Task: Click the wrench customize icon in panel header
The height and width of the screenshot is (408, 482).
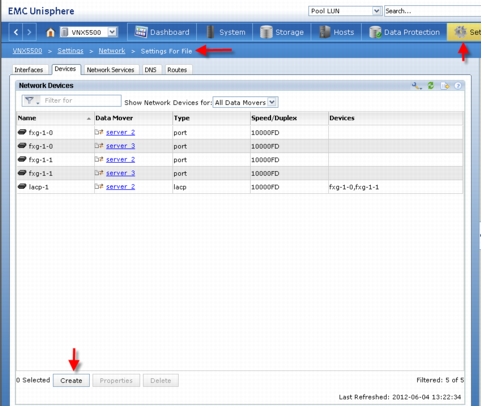Action: coord(416,86)
